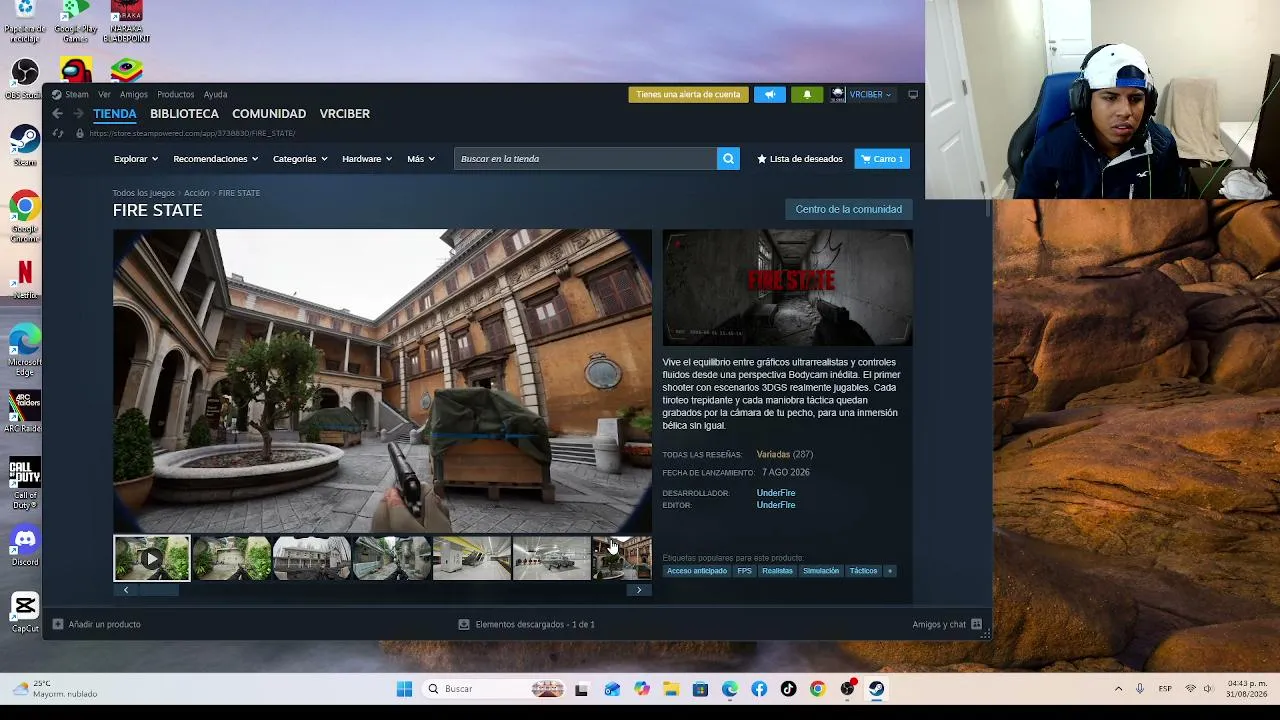Click the VRCIBER profile avatar
Image resolution: width=1280 pixels, height=720 pixels.
point(838,95)
